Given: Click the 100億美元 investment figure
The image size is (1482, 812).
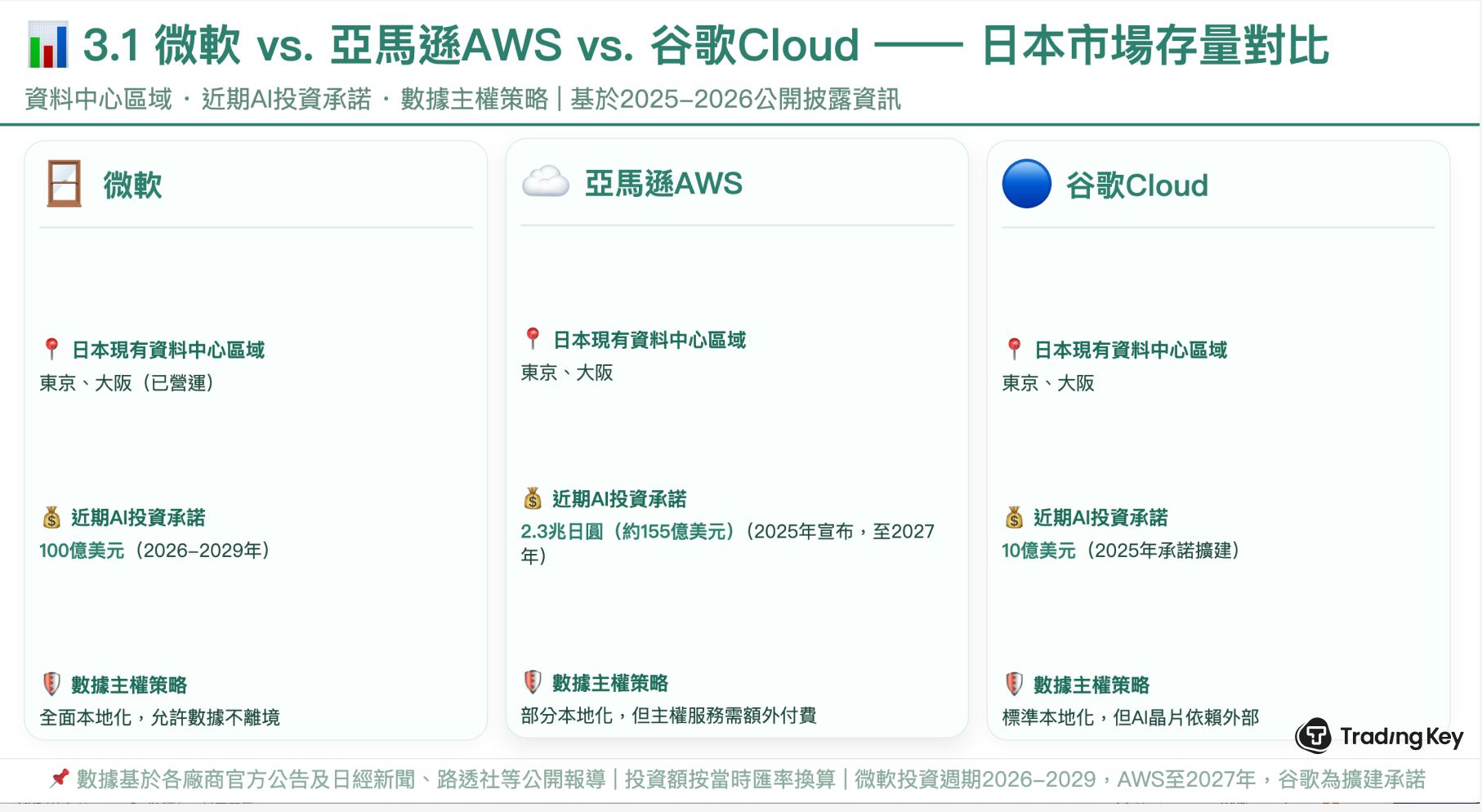Looking at the screenshot, I should coord(82,551).
